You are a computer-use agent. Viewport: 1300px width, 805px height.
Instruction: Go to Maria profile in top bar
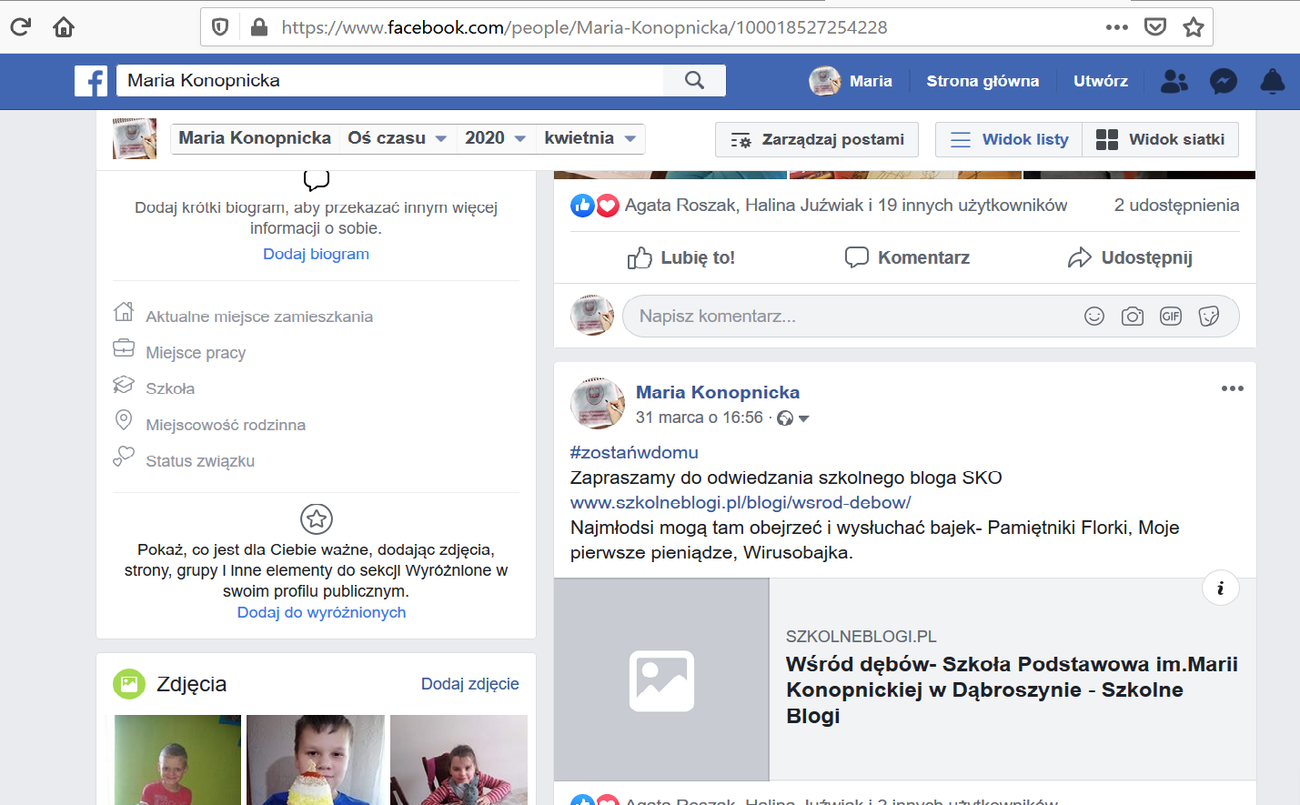tap(851, 81)
